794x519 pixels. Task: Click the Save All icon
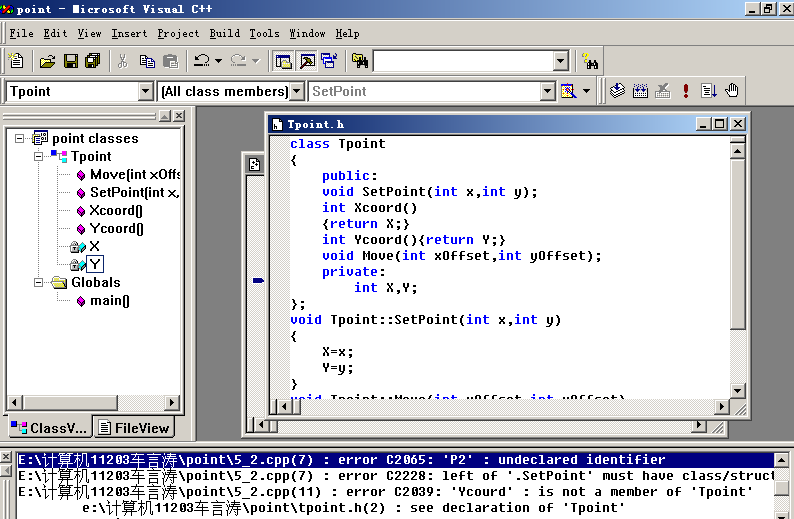click(93, 61)
